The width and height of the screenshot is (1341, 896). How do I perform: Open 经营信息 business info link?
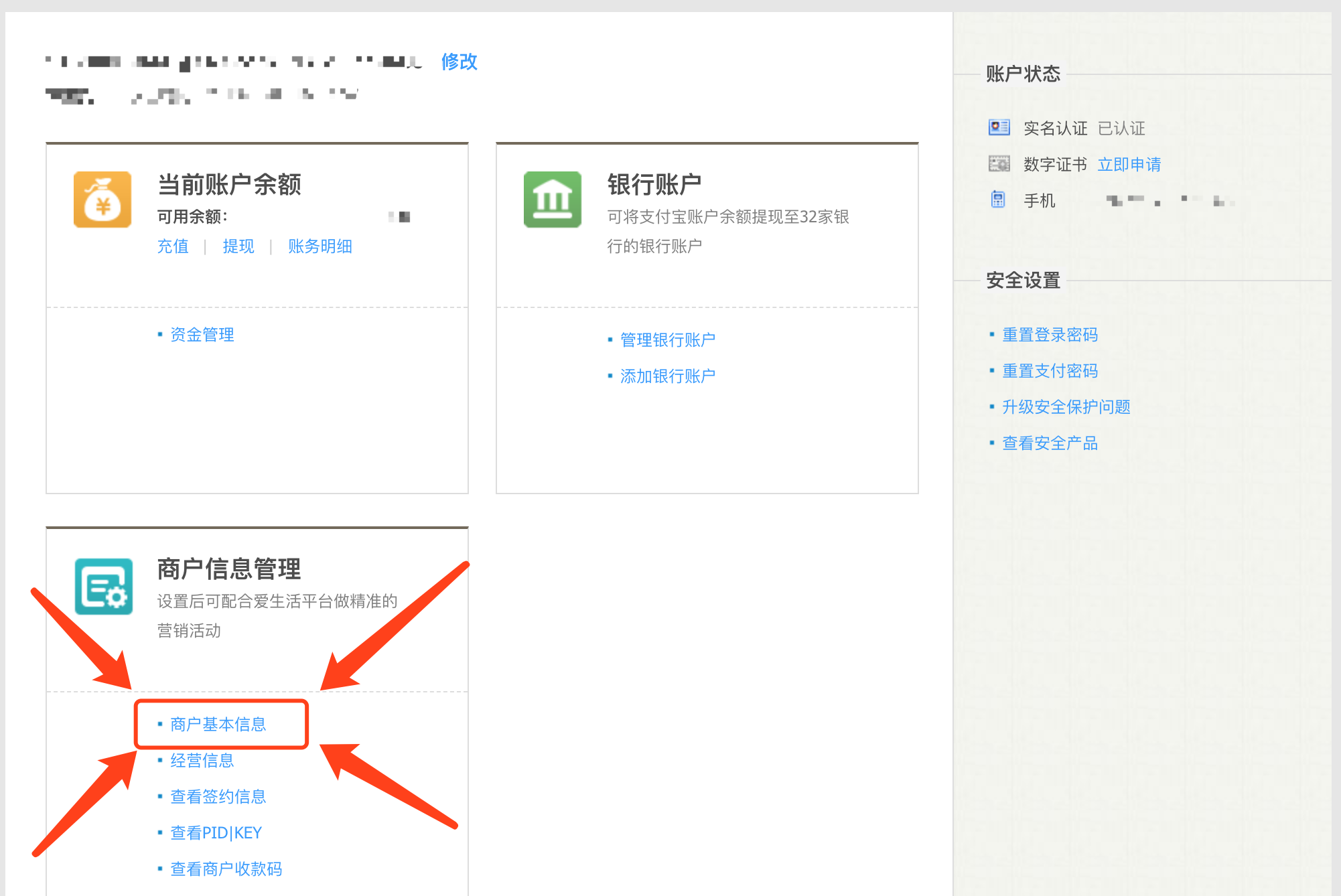[202, 761]
